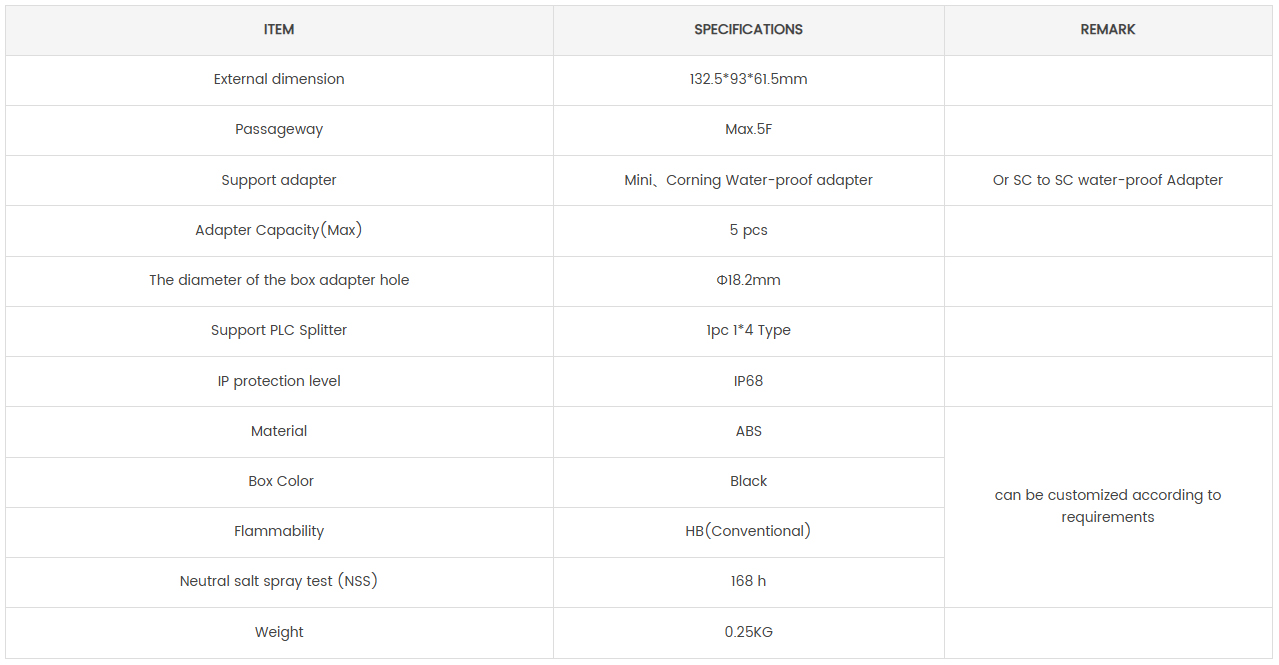This screenshot has height=665, width=1279.
Task: Select the Φ18.2mm diameter value
Action: [x=748, y=280]
